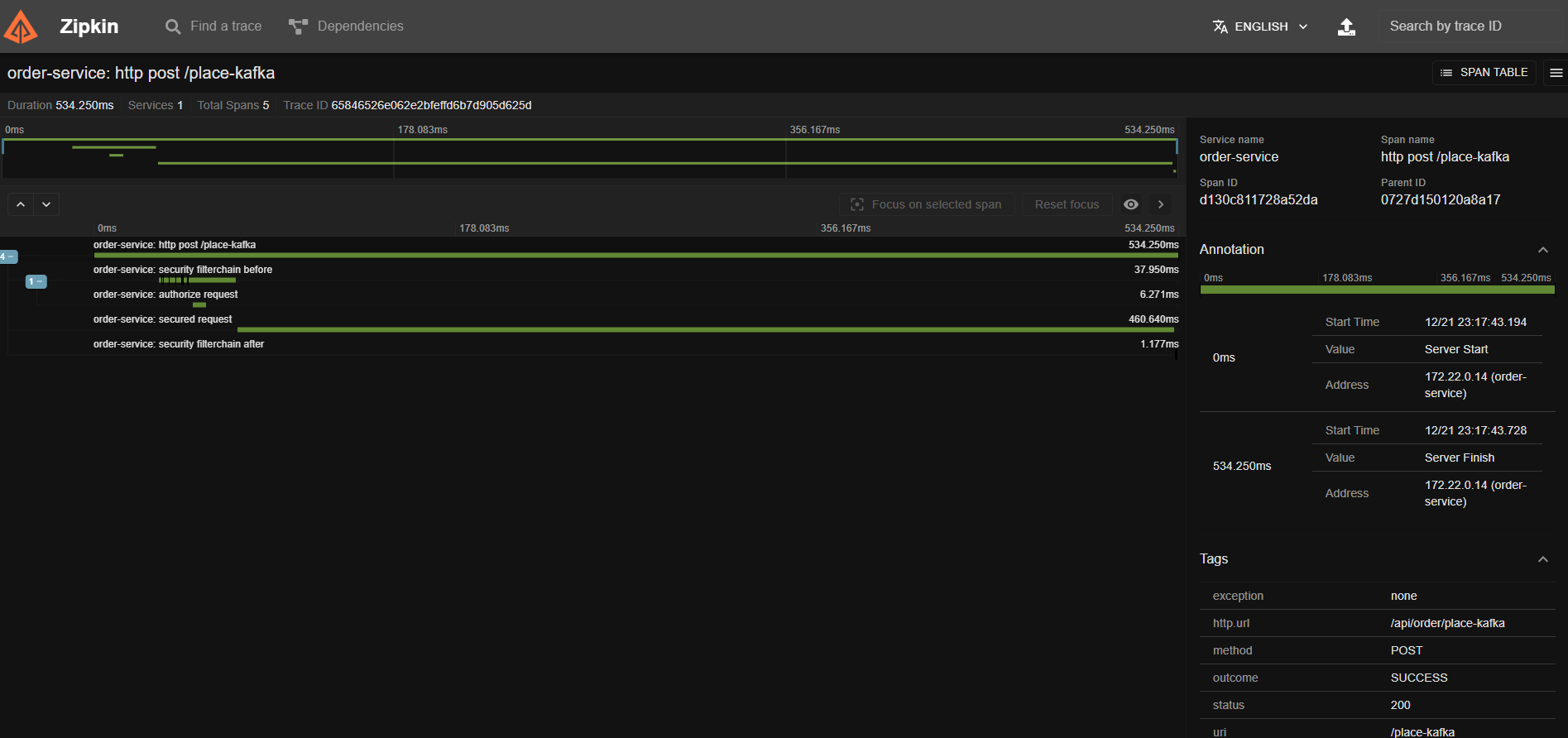This screenshot has width=1568, height=738.
Task: Click the Server Finish annotation value
Action: click(1460, 458)
